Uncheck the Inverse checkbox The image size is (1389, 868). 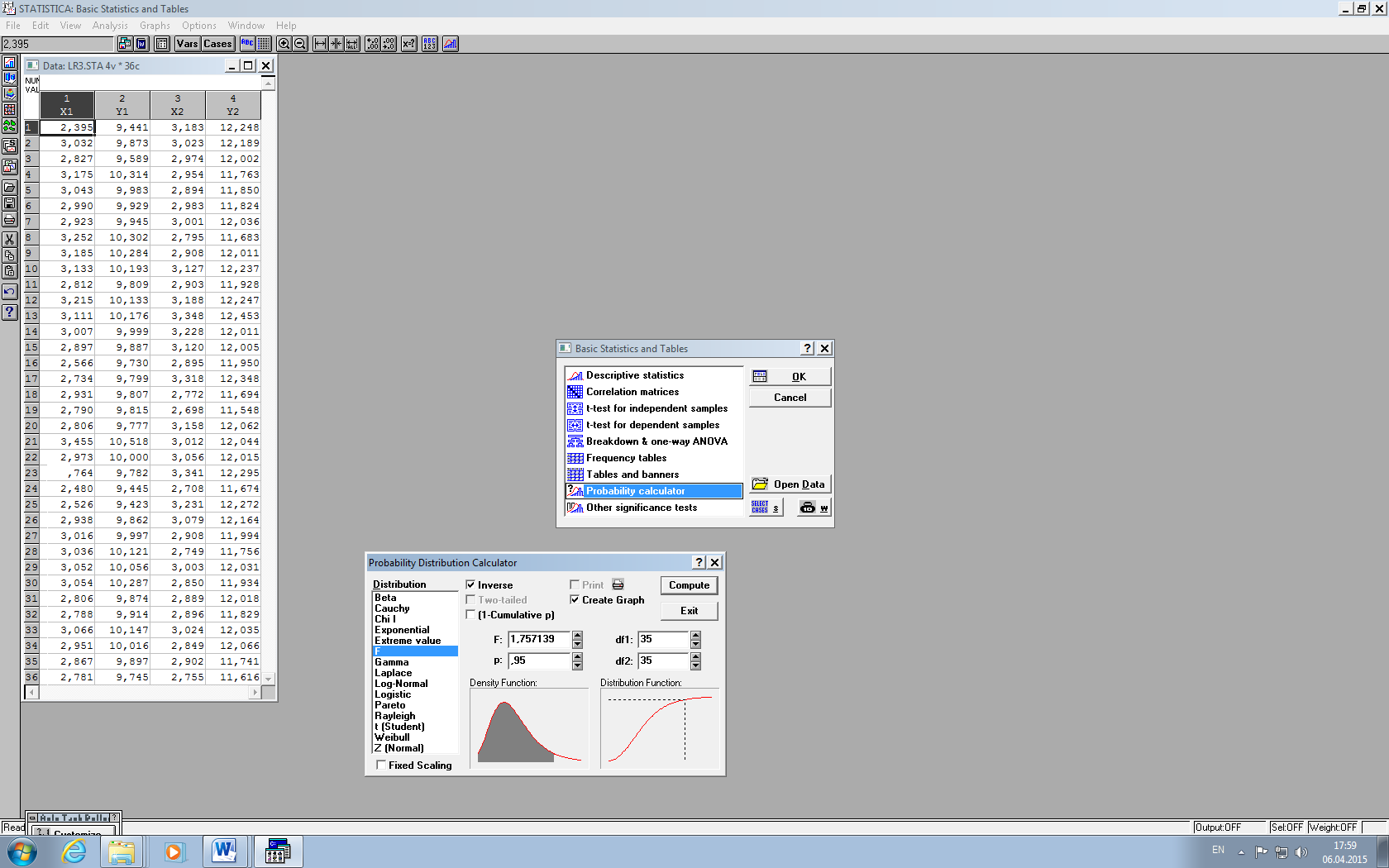[470, 584]
